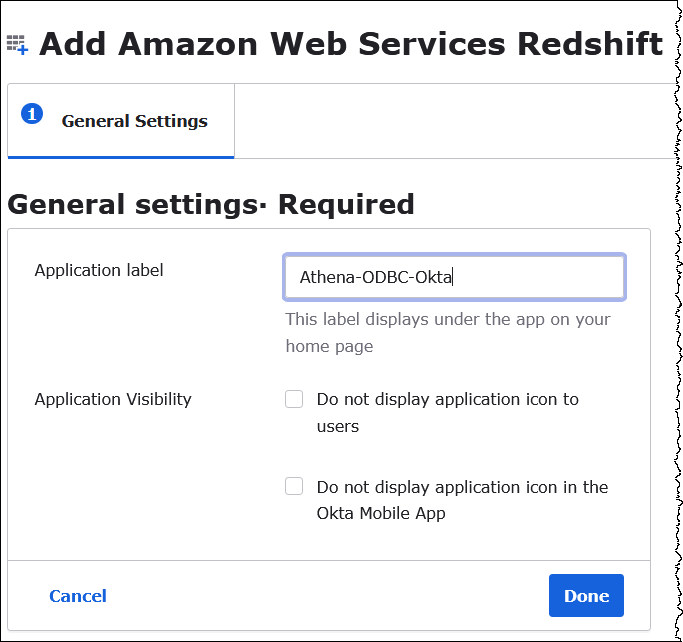Click the Cancel link
Viewport: 683px width, 642px height.
click(78, 596)
